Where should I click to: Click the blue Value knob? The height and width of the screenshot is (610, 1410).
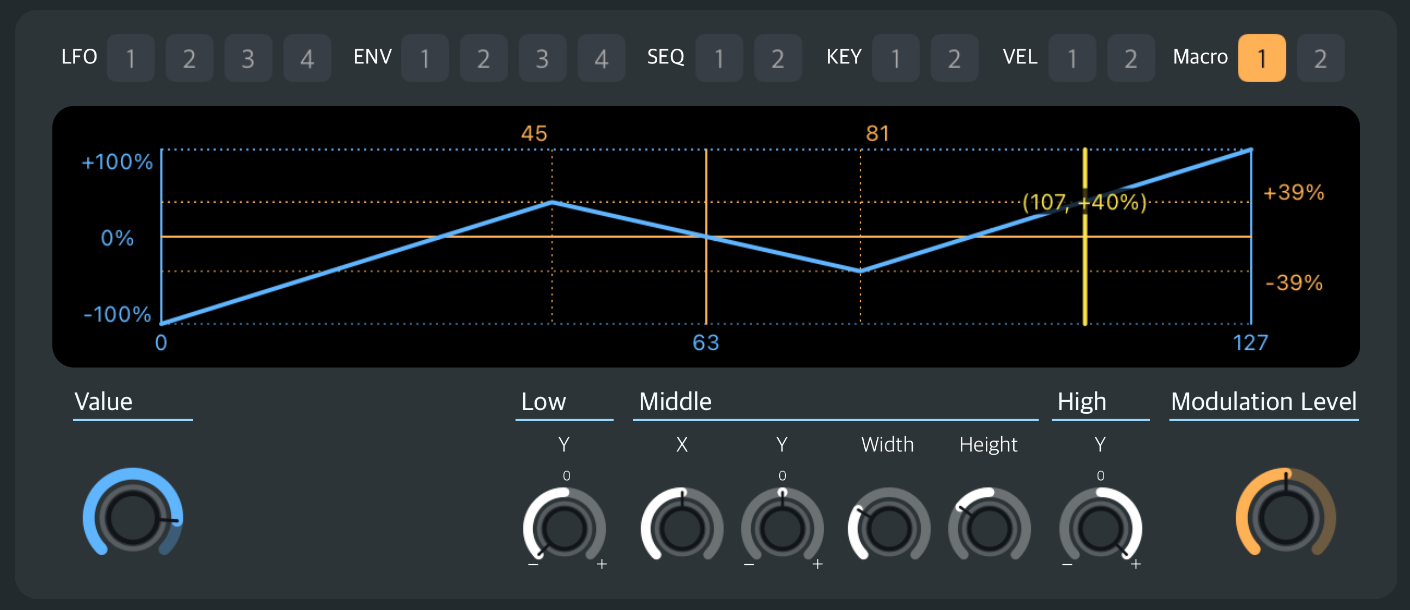click(132, 517)
